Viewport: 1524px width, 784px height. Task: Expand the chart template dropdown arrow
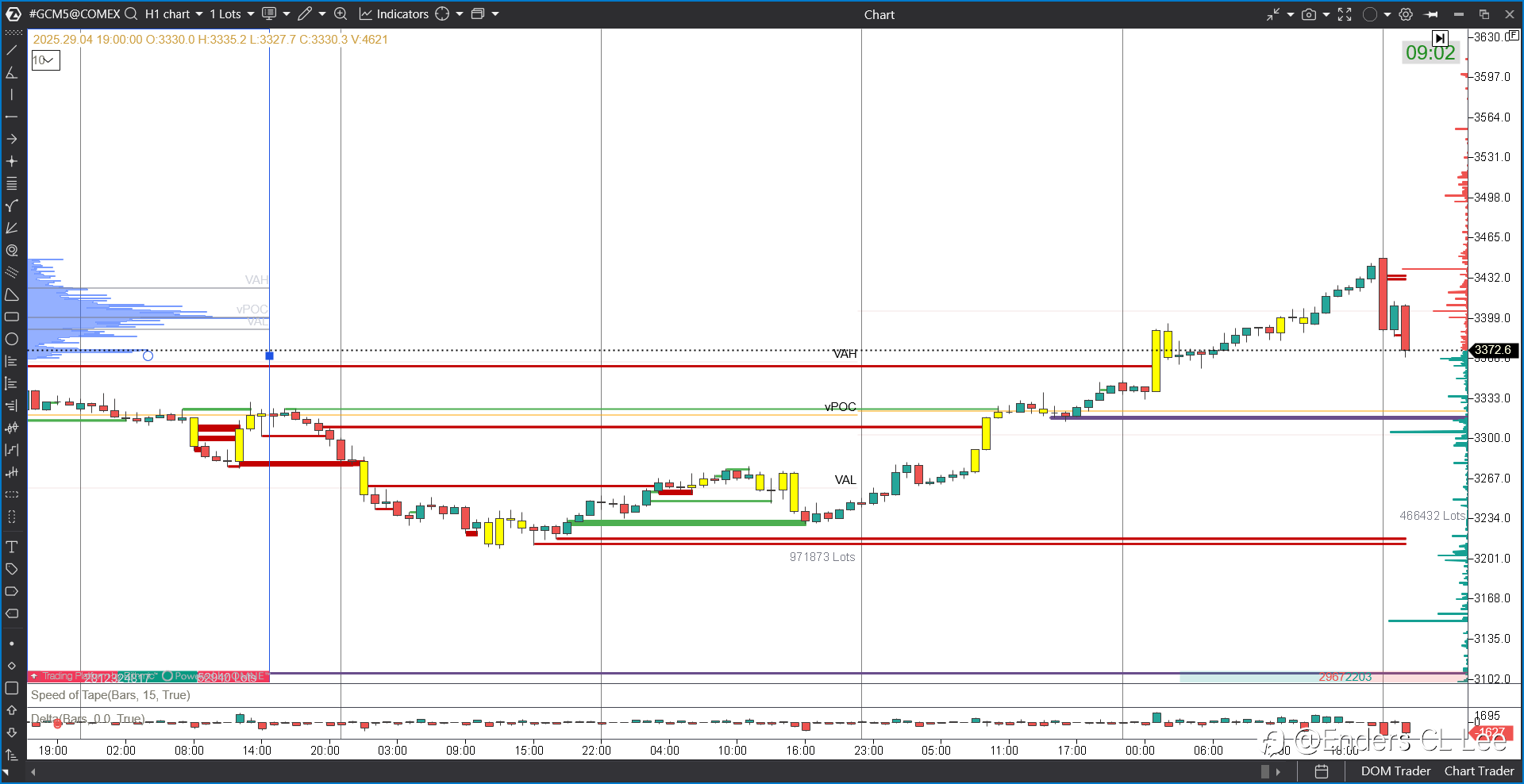tap(287, 13)
